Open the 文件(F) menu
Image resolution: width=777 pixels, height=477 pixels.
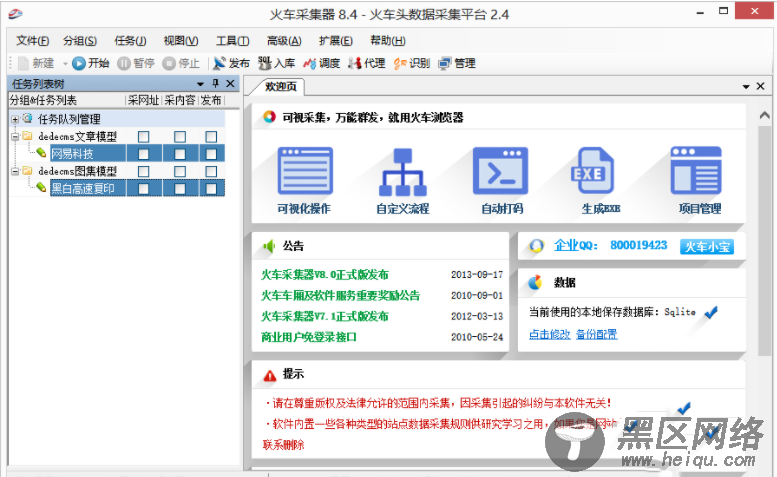(x=33, y=41)
